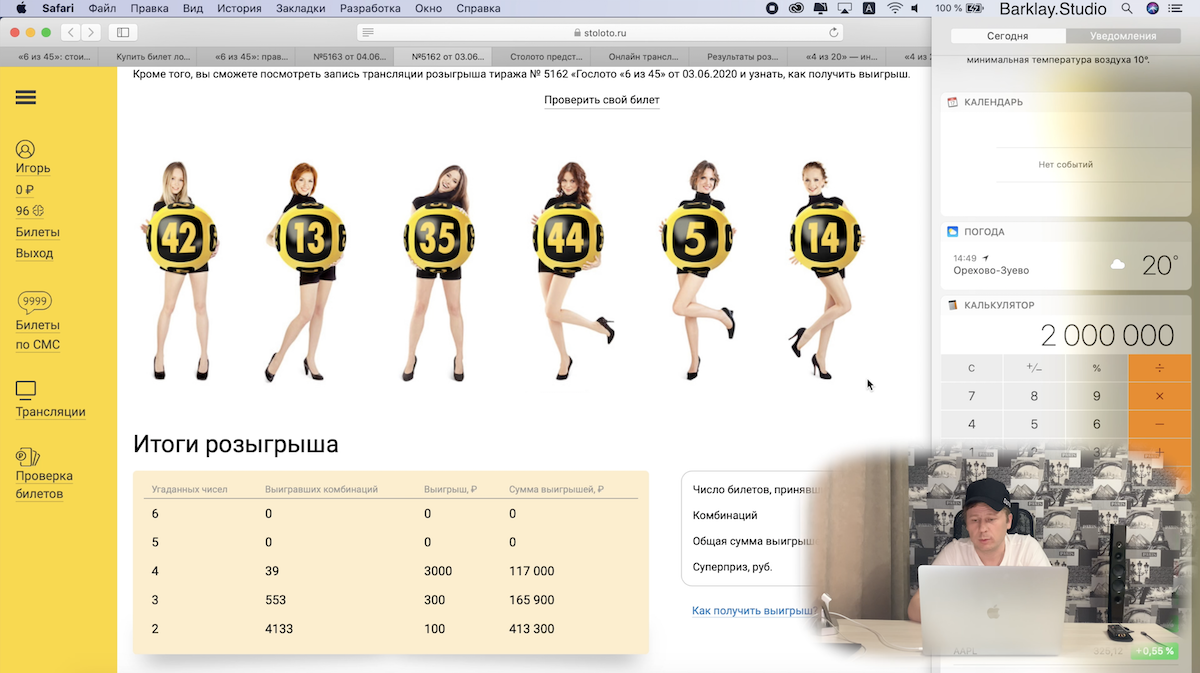The width and height of the screenshot is (1200, 673).
Task: Switch to tab Столото предст...
Action: point(543,57)
